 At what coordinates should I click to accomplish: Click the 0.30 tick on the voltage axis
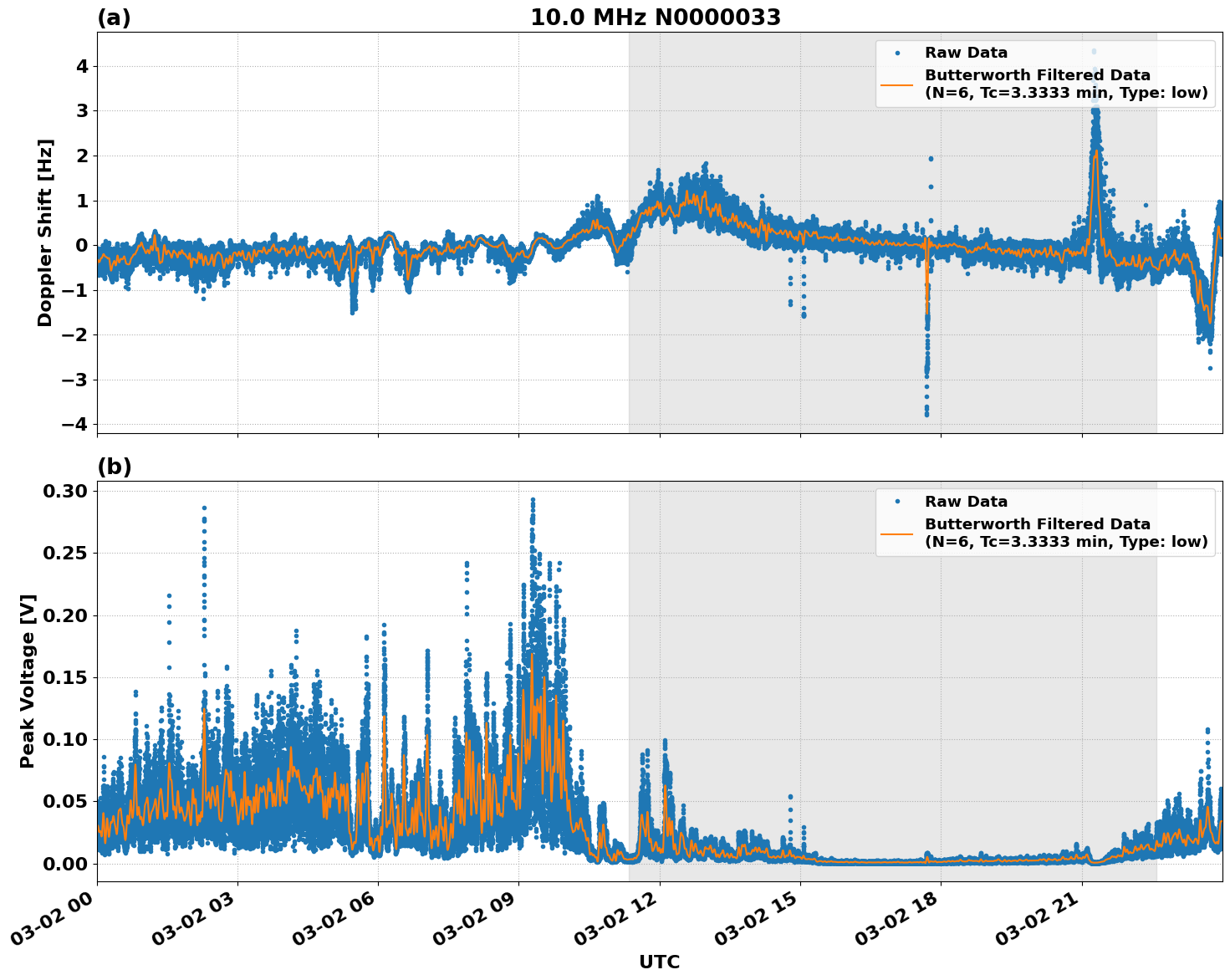(65, 493)
